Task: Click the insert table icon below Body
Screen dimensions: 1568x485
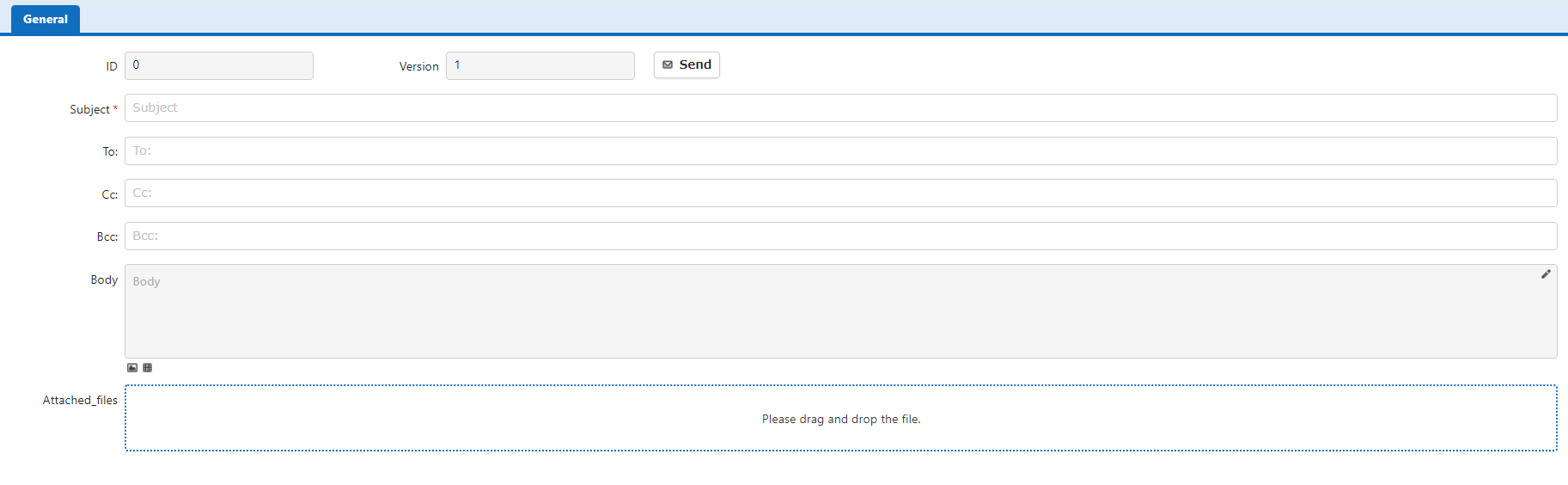Action: (148, 368)
